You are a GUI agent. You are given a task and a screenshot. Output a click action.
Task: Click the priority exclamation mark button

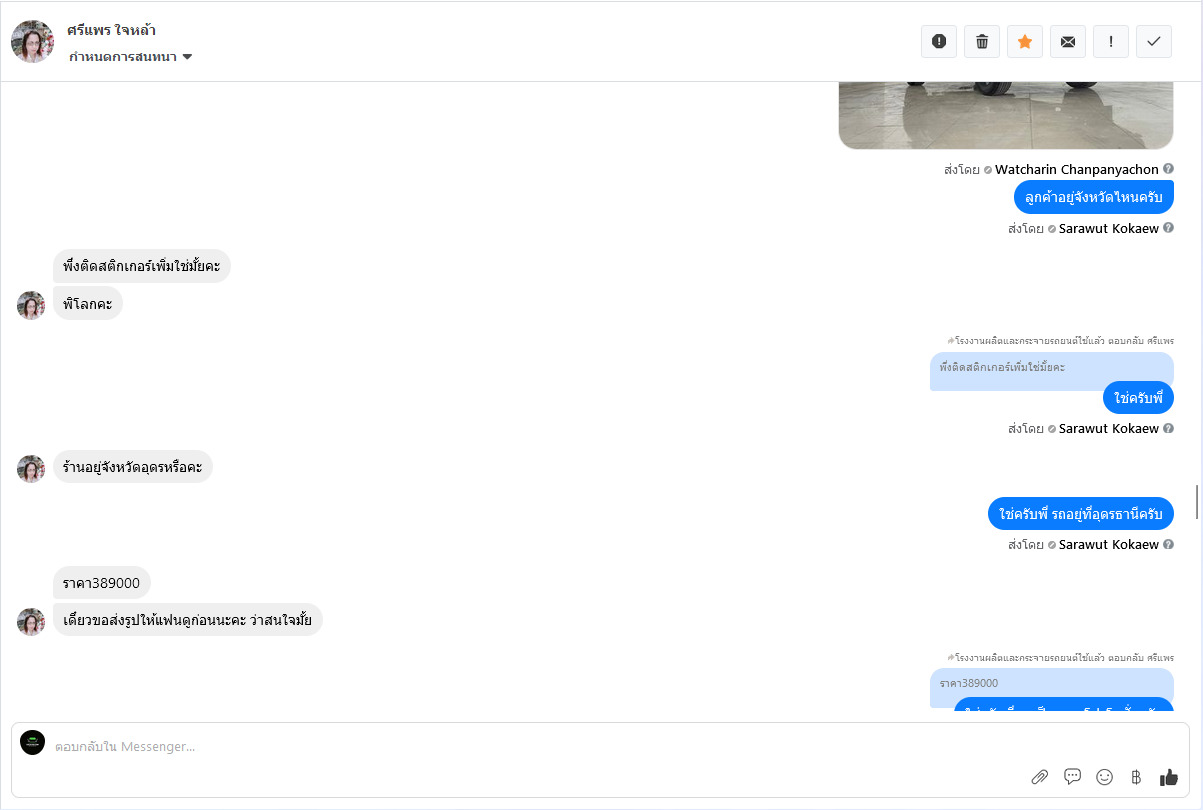[x=1111, y=41]
